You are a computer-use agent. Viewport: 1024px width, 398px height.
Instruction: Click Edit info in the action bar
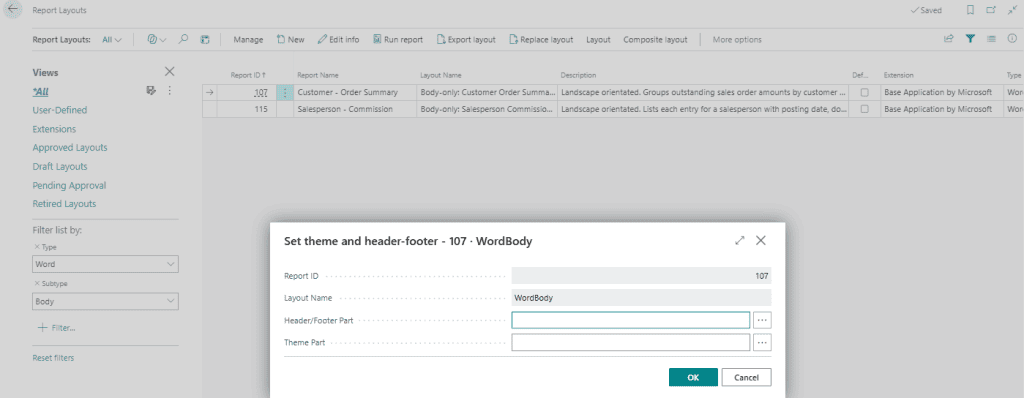(x=338, y=39)
